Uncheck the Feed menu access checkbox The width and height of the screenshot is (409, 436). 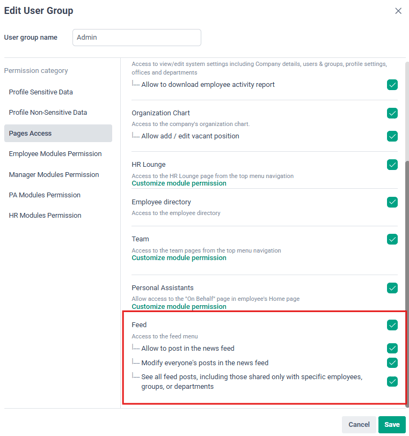(392, 325)
